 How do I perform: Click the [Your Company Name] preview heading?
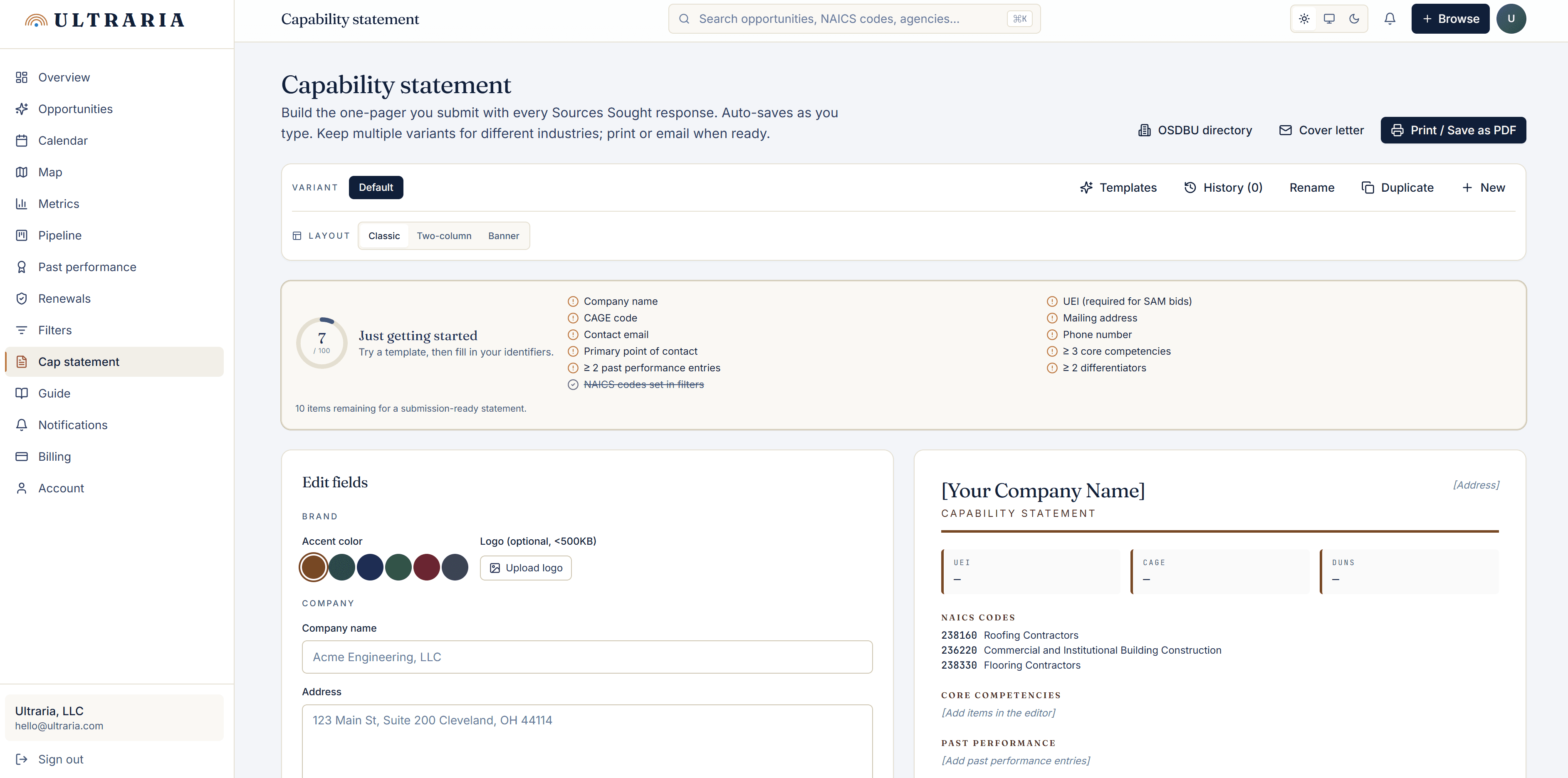pos(1043,491)
